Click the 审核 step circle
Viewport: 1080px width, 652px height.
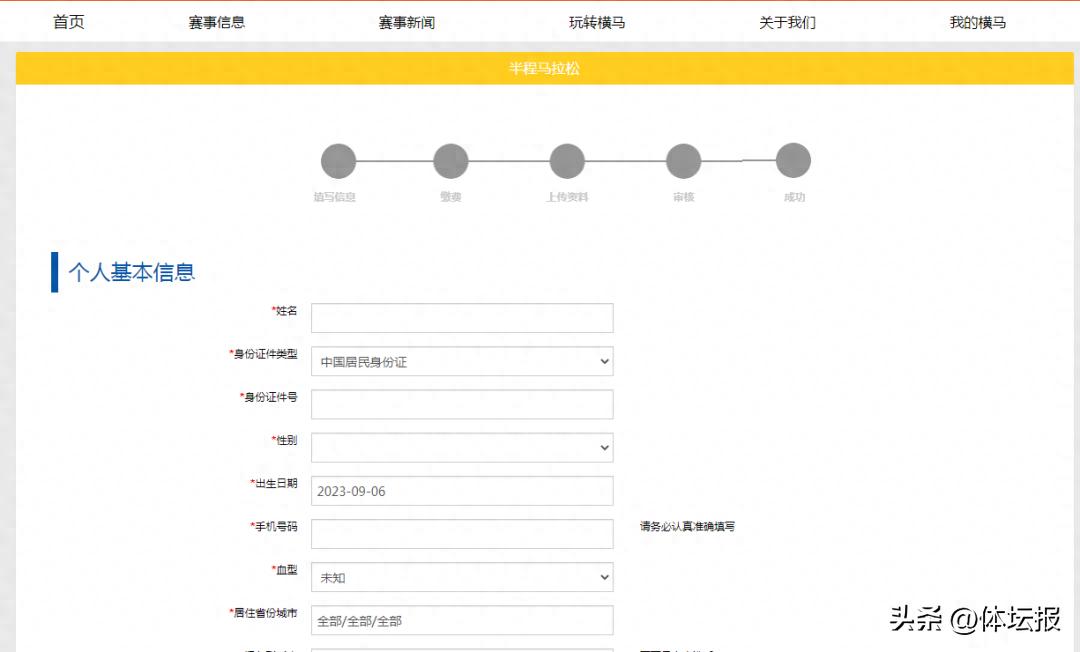(683, 161)
